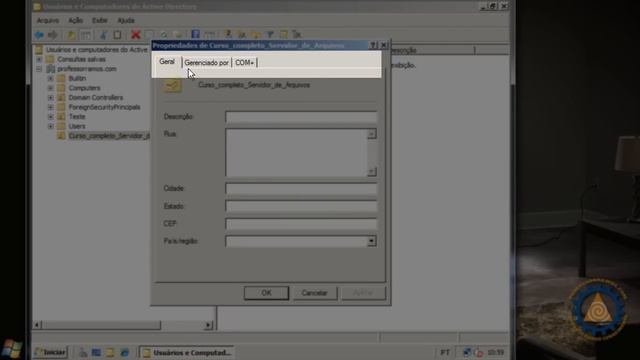Select the Users tree item
The image size is (640, 360).
77,126
